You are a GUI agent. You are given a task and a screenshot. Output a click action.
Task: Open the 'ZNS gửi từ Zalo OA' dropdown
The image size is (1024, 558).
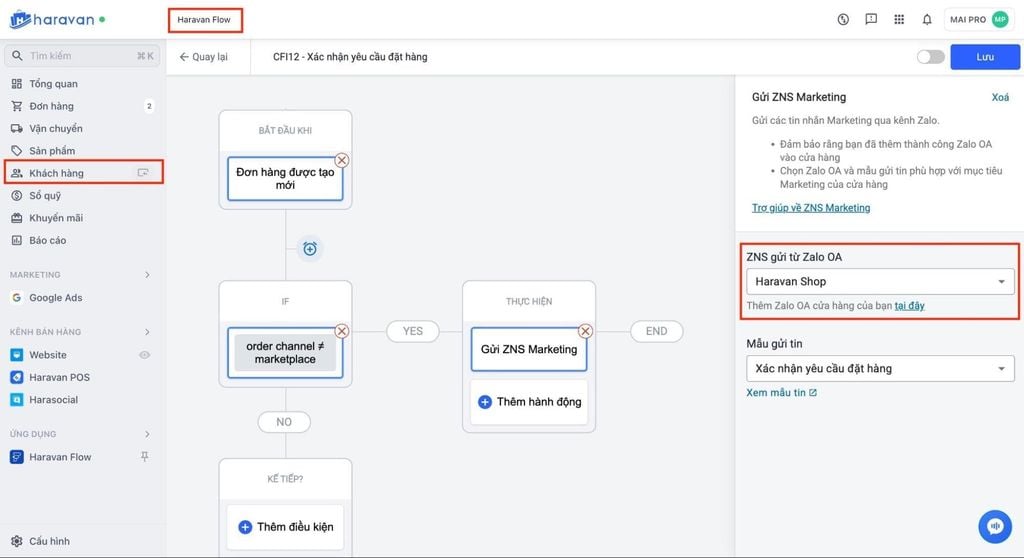[x=880, y=282]
